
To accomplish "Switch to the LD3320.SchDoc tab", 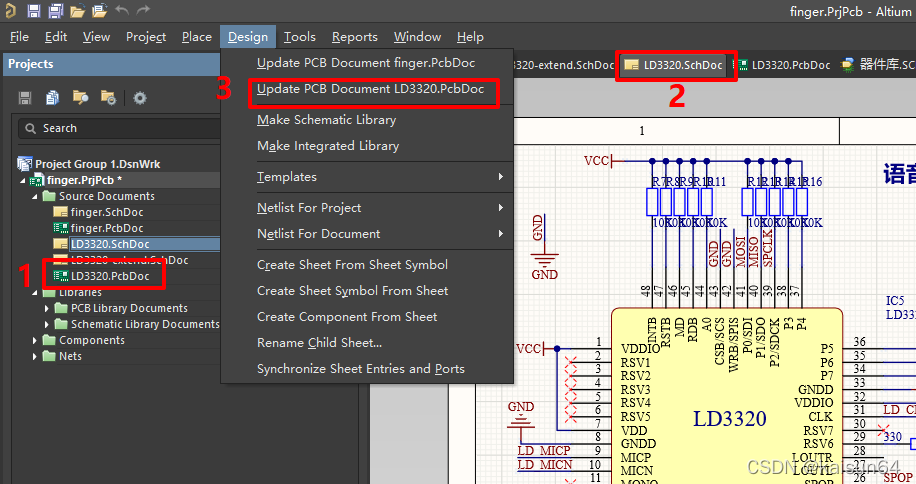I will click(674, 65).
